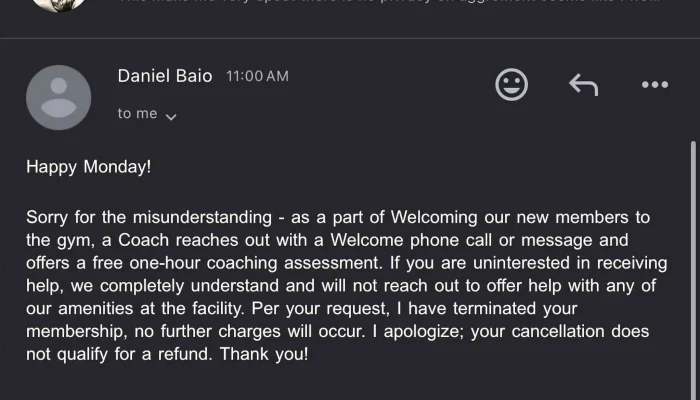Image resolution: width=700 pixels, height=400 pixels.
Task: Open the three-dot more options menu
Action: [x=655, y=84]
